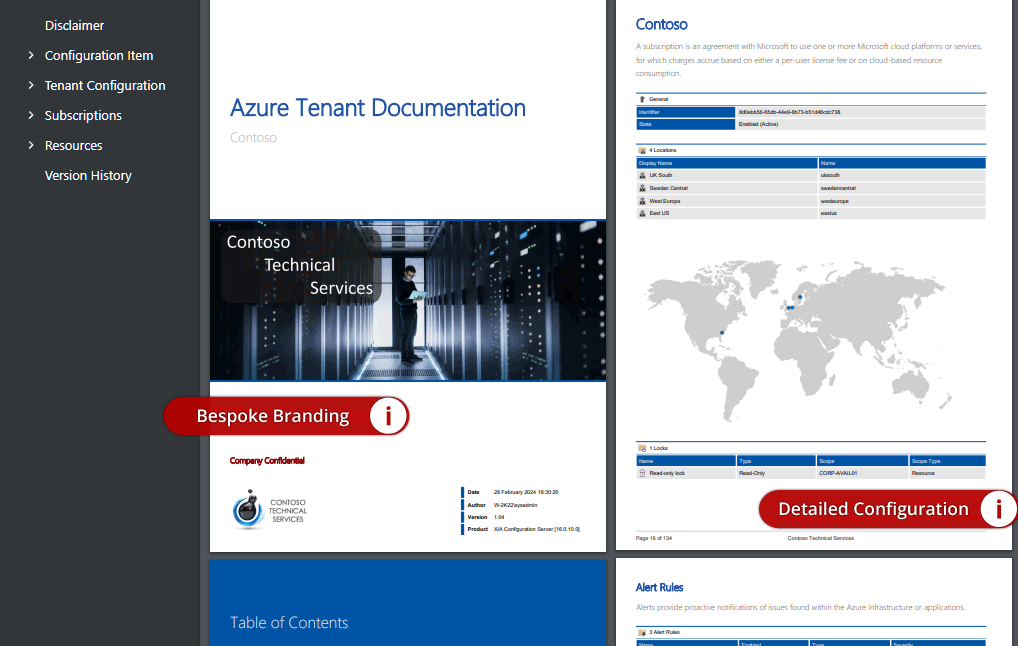The width and height of the screenshot is (1018, 646).
Task: Click the Sweden Central location row icon
Action: (x=642, y=188)
